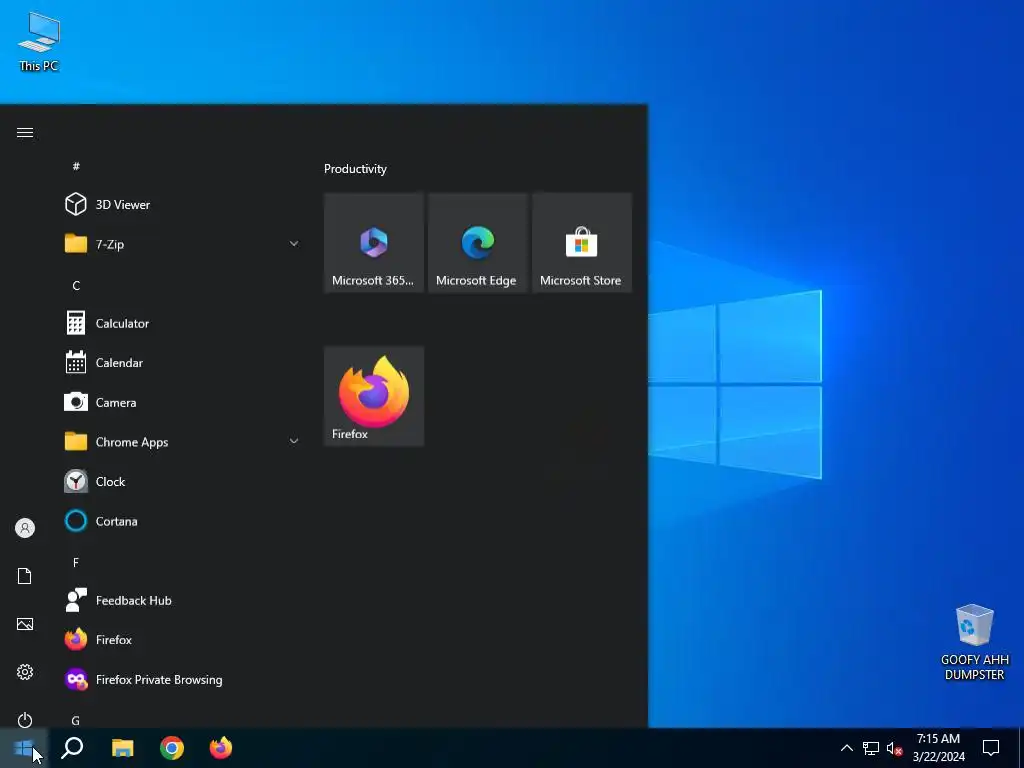Open the Clock app

[182, 482]
